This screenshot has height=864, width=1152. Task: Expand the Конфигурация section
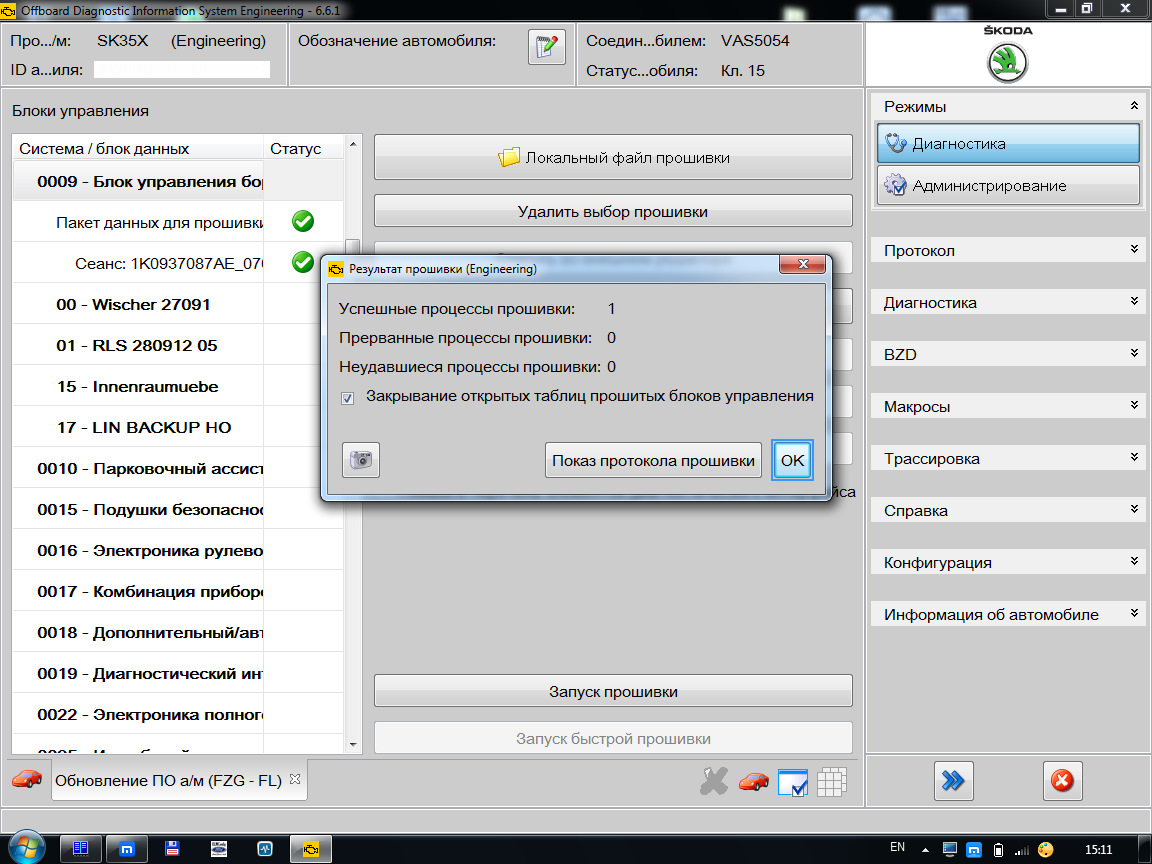click(x=1134, y=561)
